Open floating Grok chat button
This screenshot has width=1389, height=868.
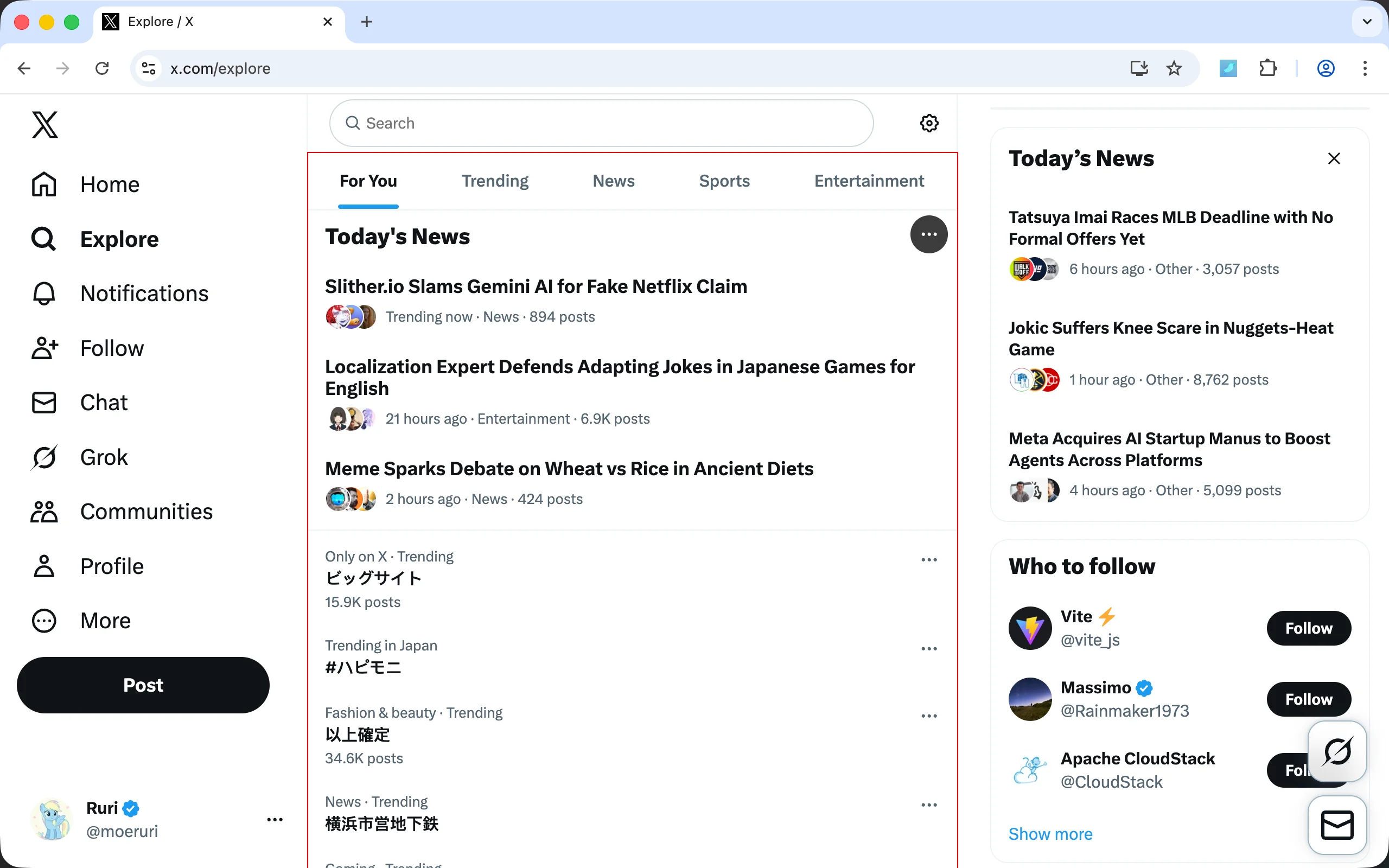[1337, 751]
